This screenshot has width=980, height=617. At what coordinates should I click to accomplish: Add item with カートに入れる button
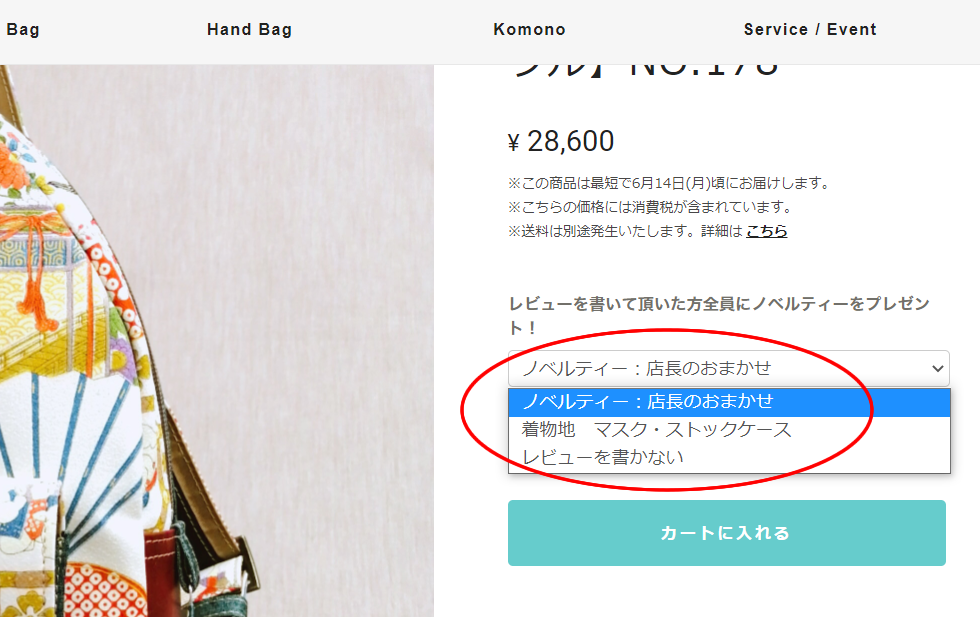pos(726,533)
